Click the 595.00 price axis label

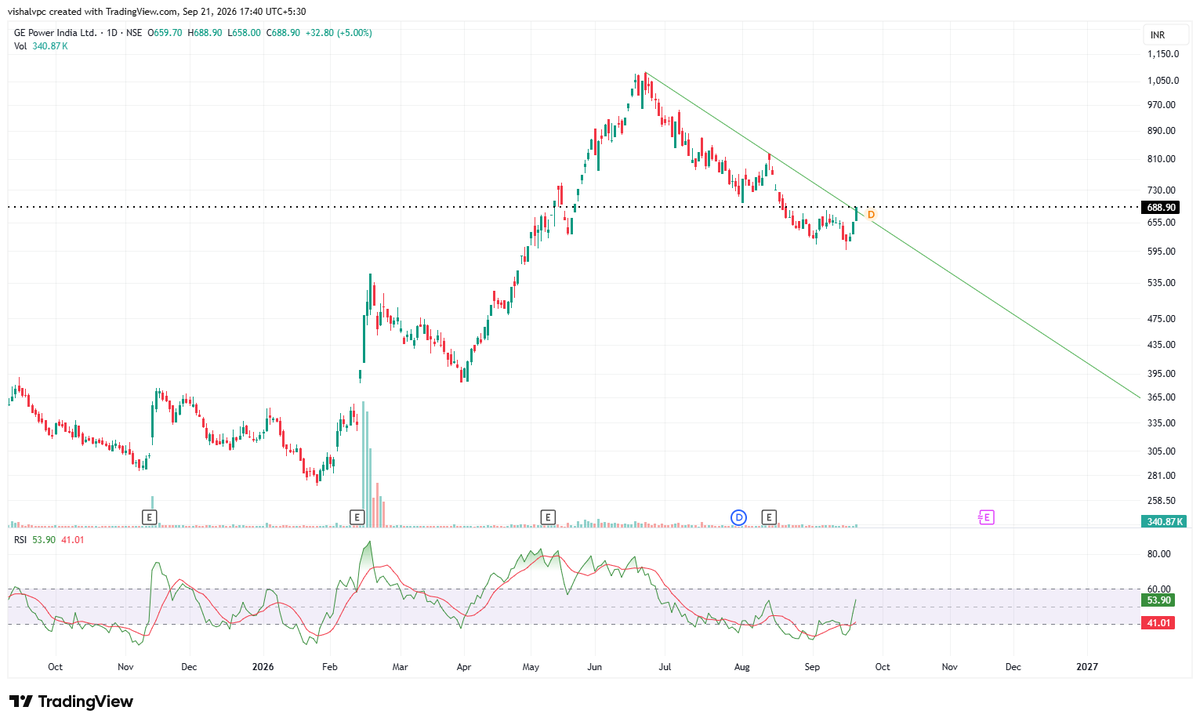tap(1163, 251)
